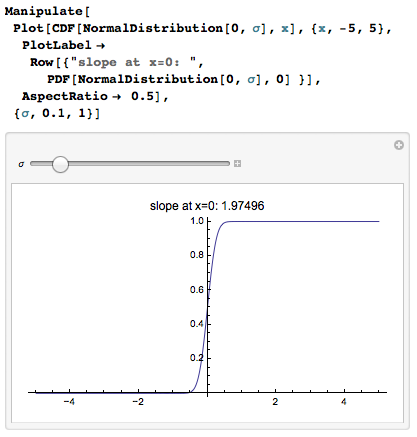Click the AspectRatio option text
Viewport: 417px width, 437px height.
point(65,96)
